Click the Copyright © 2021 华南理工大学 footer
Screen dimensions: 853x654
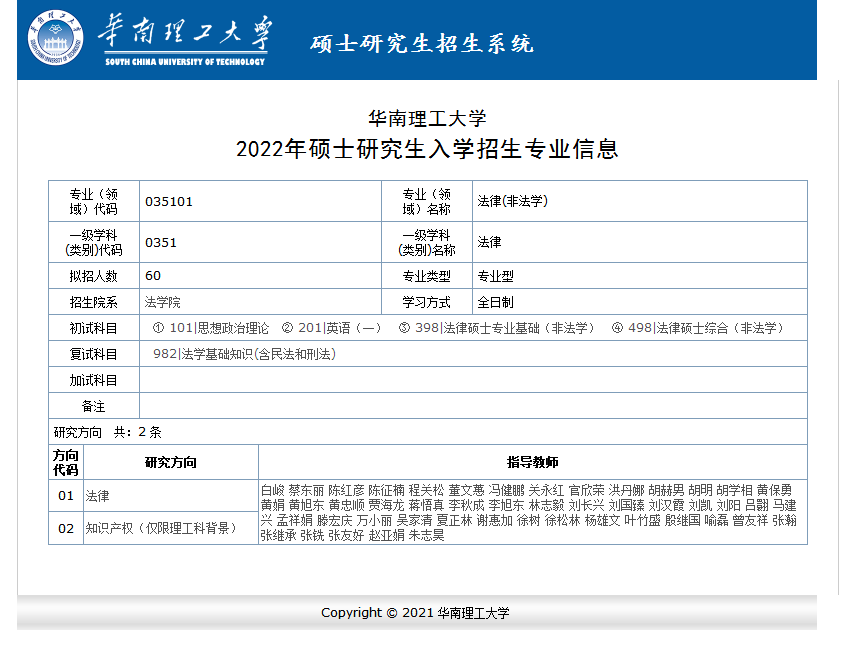click(x=415, y=613)
